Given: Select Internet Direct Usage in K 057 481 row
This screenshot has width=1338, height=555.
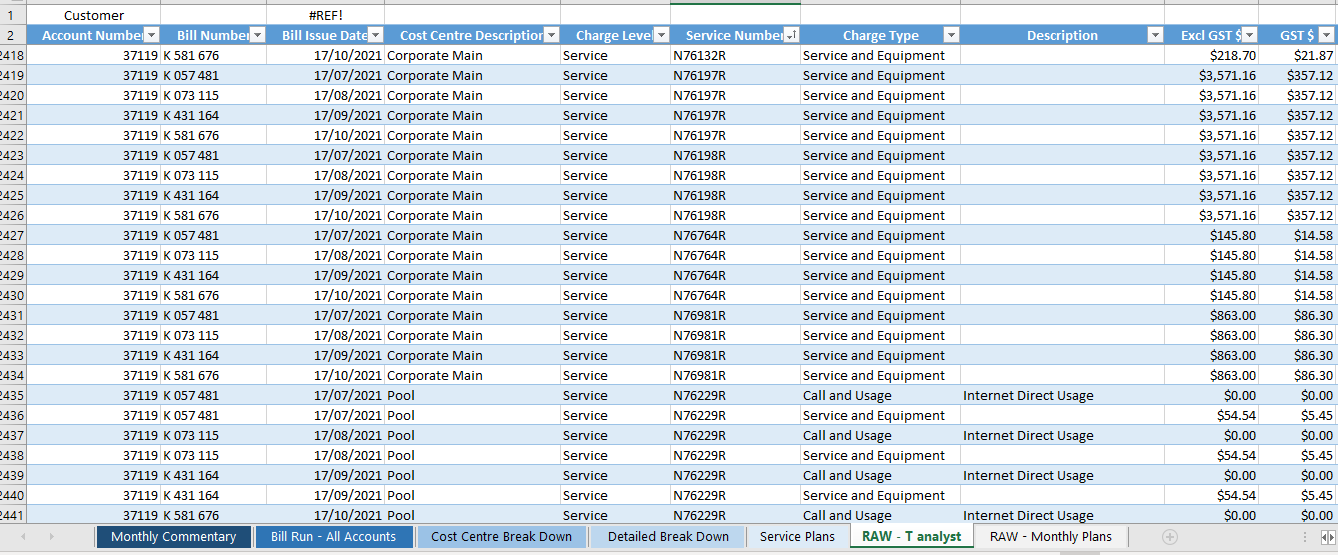Looking at the screenshot, I should click(x=1062, y=396).
